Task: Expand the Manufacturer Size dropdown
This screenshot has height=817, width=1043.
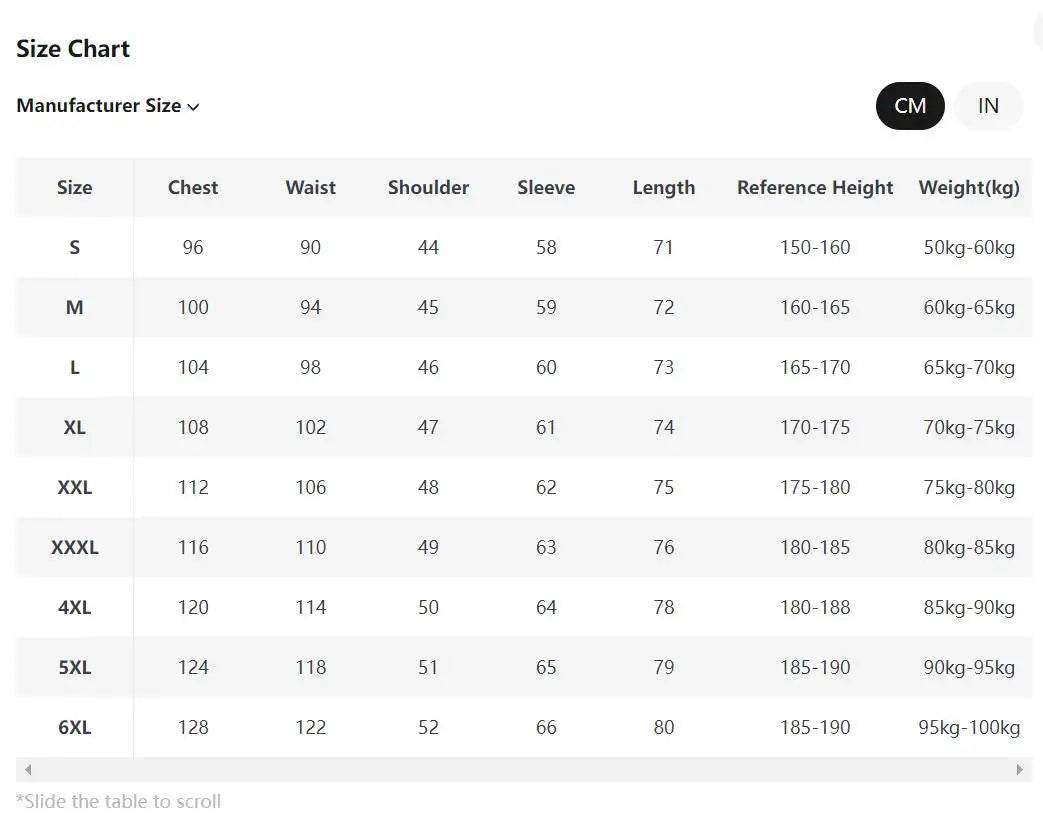Action: point(108,106)
